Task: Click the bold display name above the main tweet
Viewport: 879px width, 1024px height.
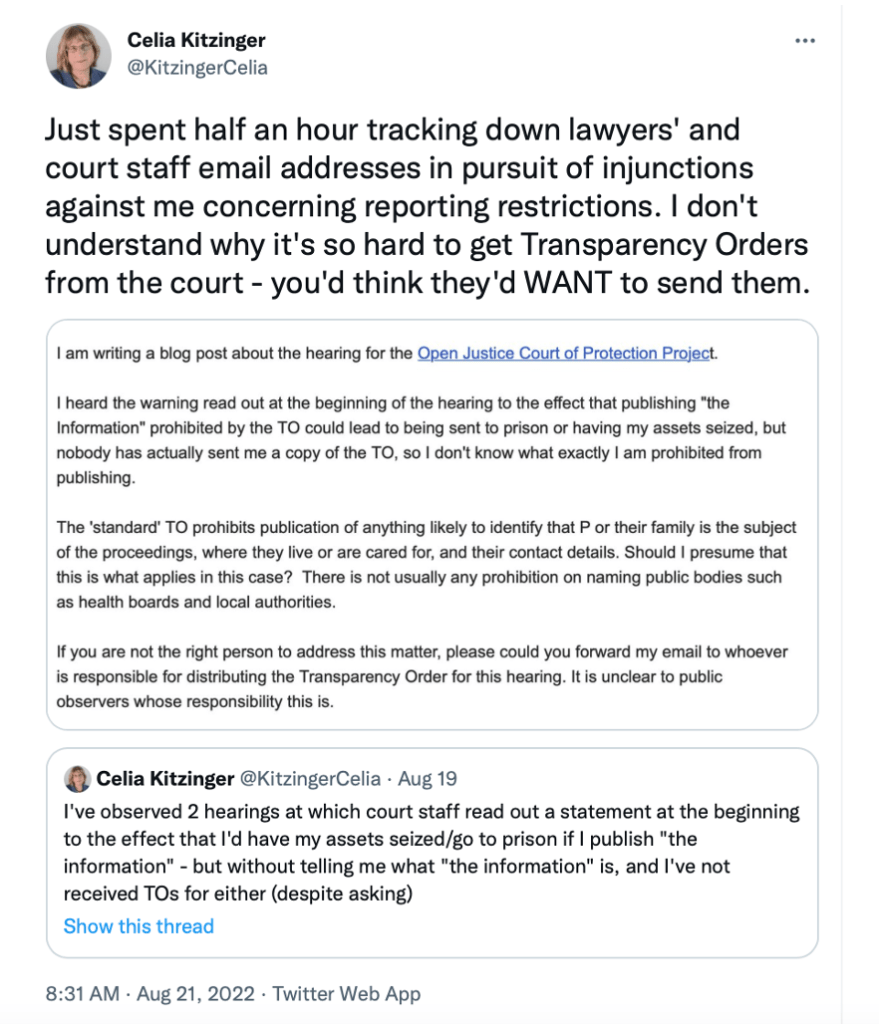Action: click(196, 41)
